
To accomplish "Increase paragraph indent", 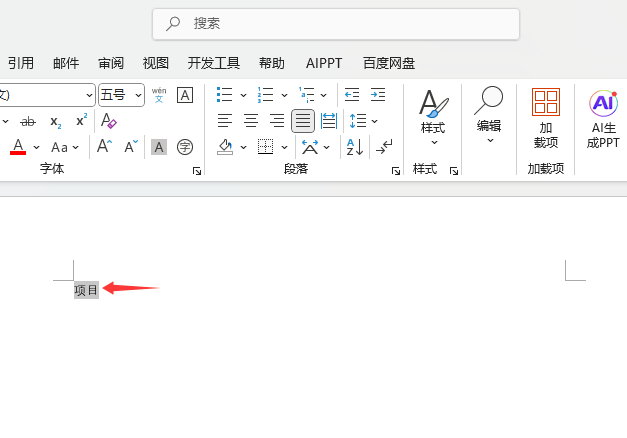I will (x=378, y=95).
